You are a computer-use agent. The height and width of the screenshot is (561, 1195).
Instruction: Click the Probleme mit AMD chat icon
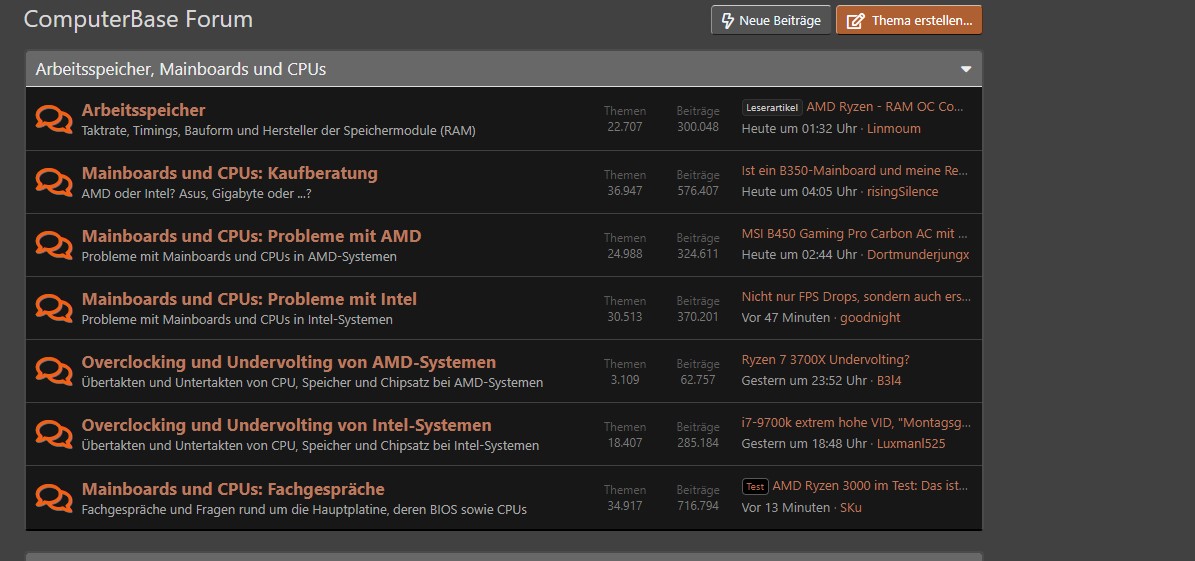click(x=53, y=245)
